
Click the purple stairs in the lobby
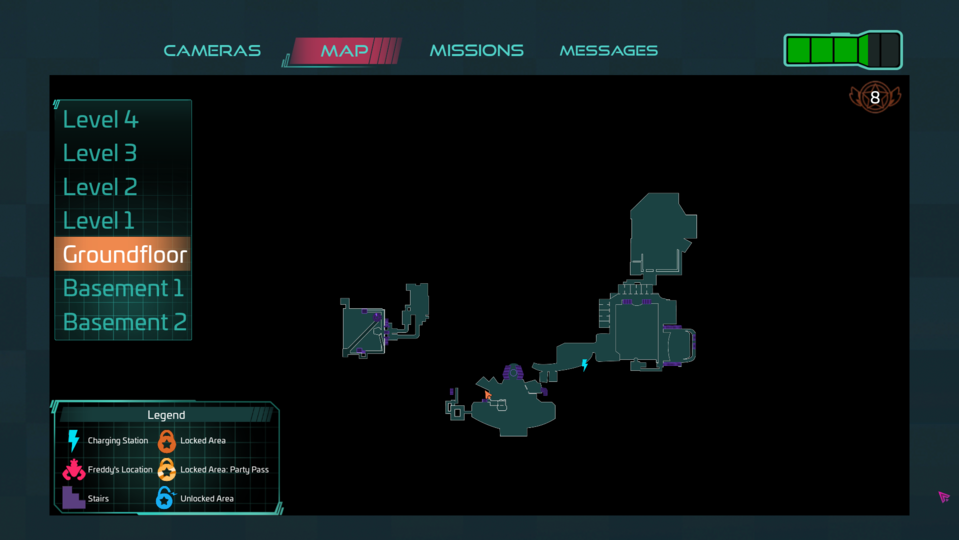[x=513, y=372]
